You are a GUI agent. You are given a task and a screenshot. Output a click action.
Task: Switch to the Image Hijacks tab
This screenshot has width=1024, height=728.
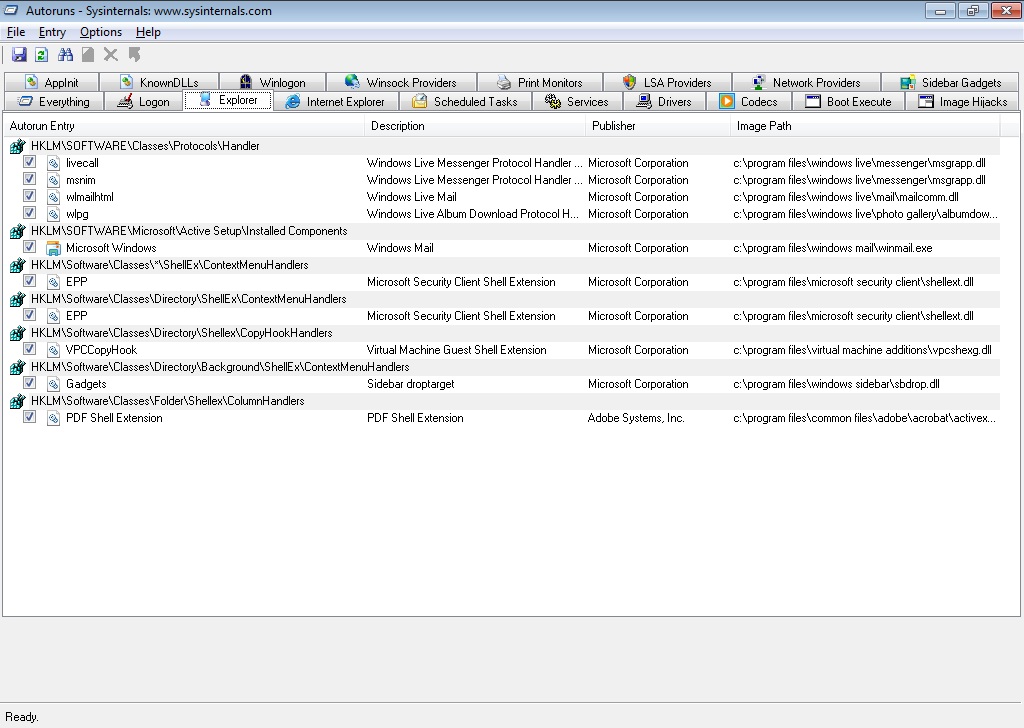(x=962, y=102)
